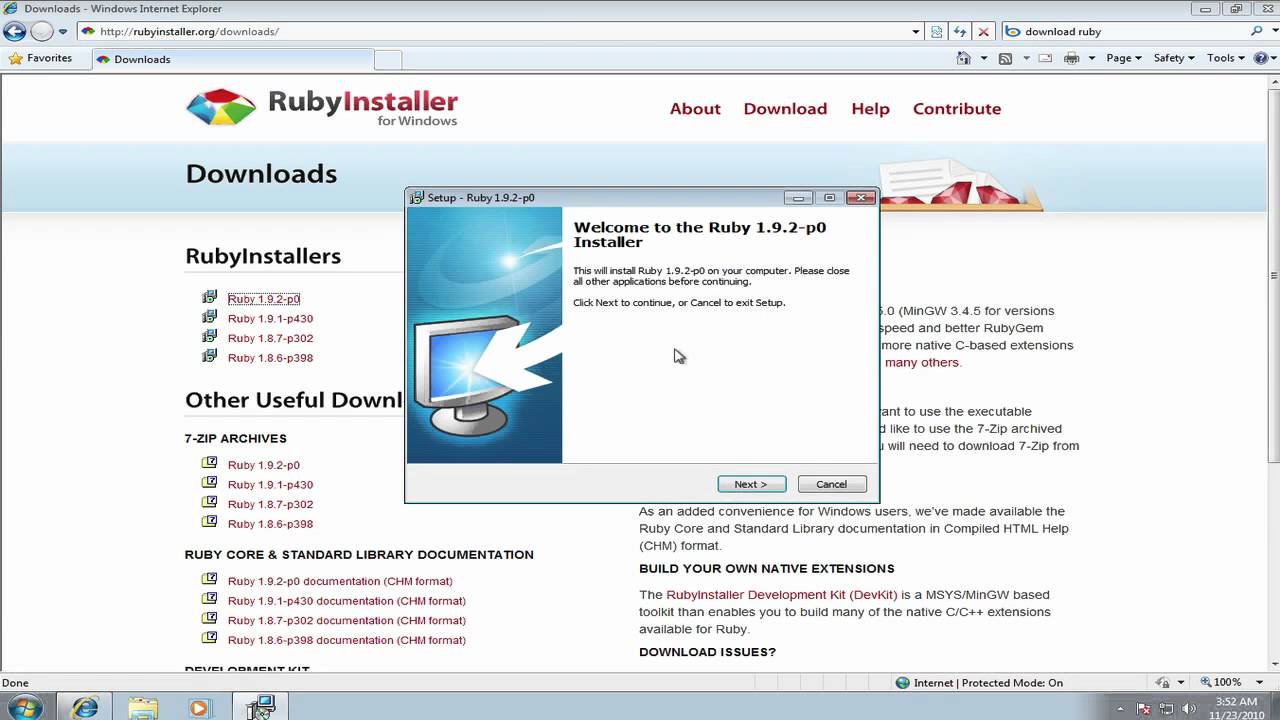Click the 7-Zip Ruby 1.8.6-p398 archive link
This screenshot has height=720, width=1280.
coord(270,524)
